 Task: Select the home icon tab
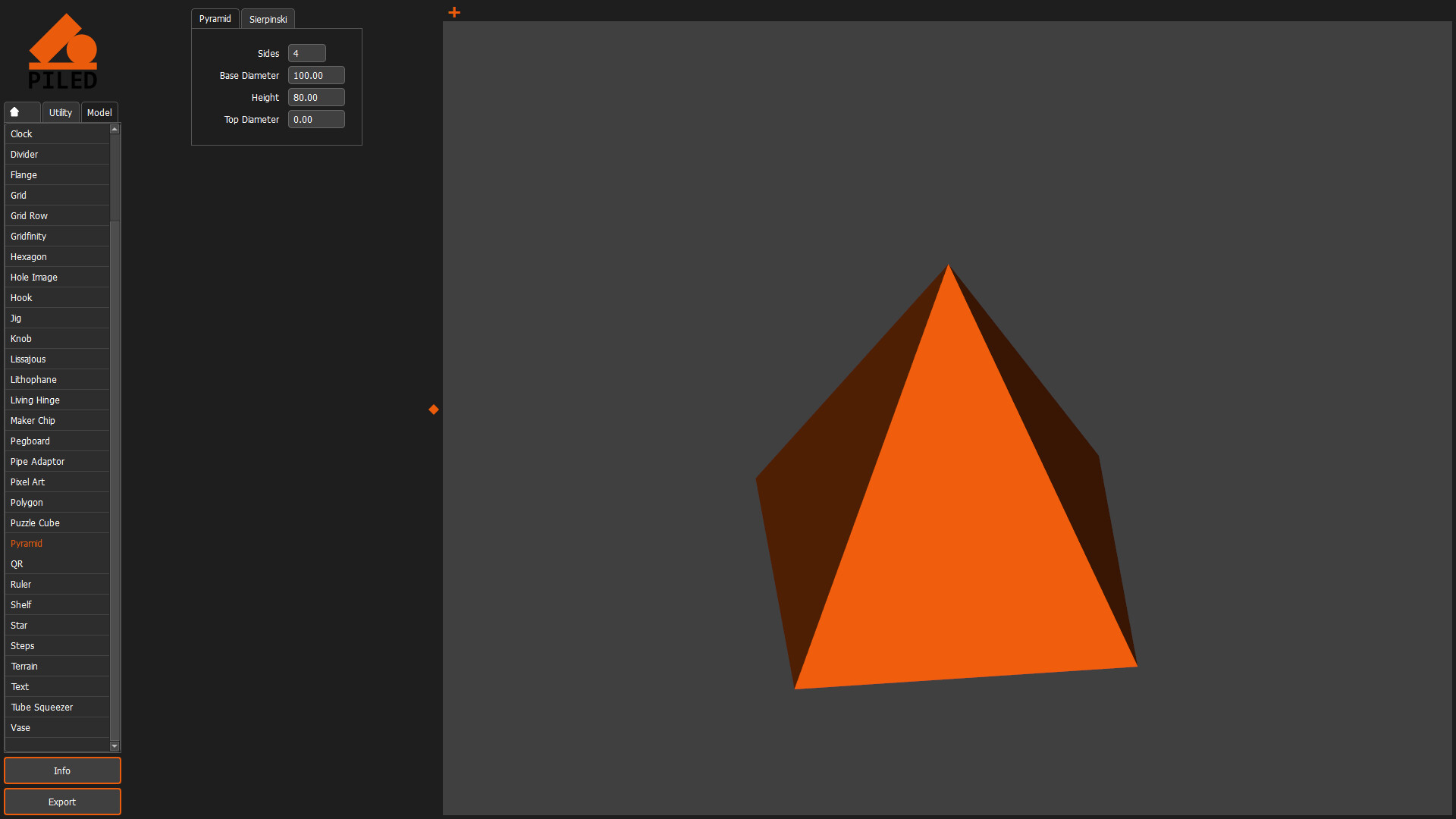pyautogui.click(x=21, y=111)
